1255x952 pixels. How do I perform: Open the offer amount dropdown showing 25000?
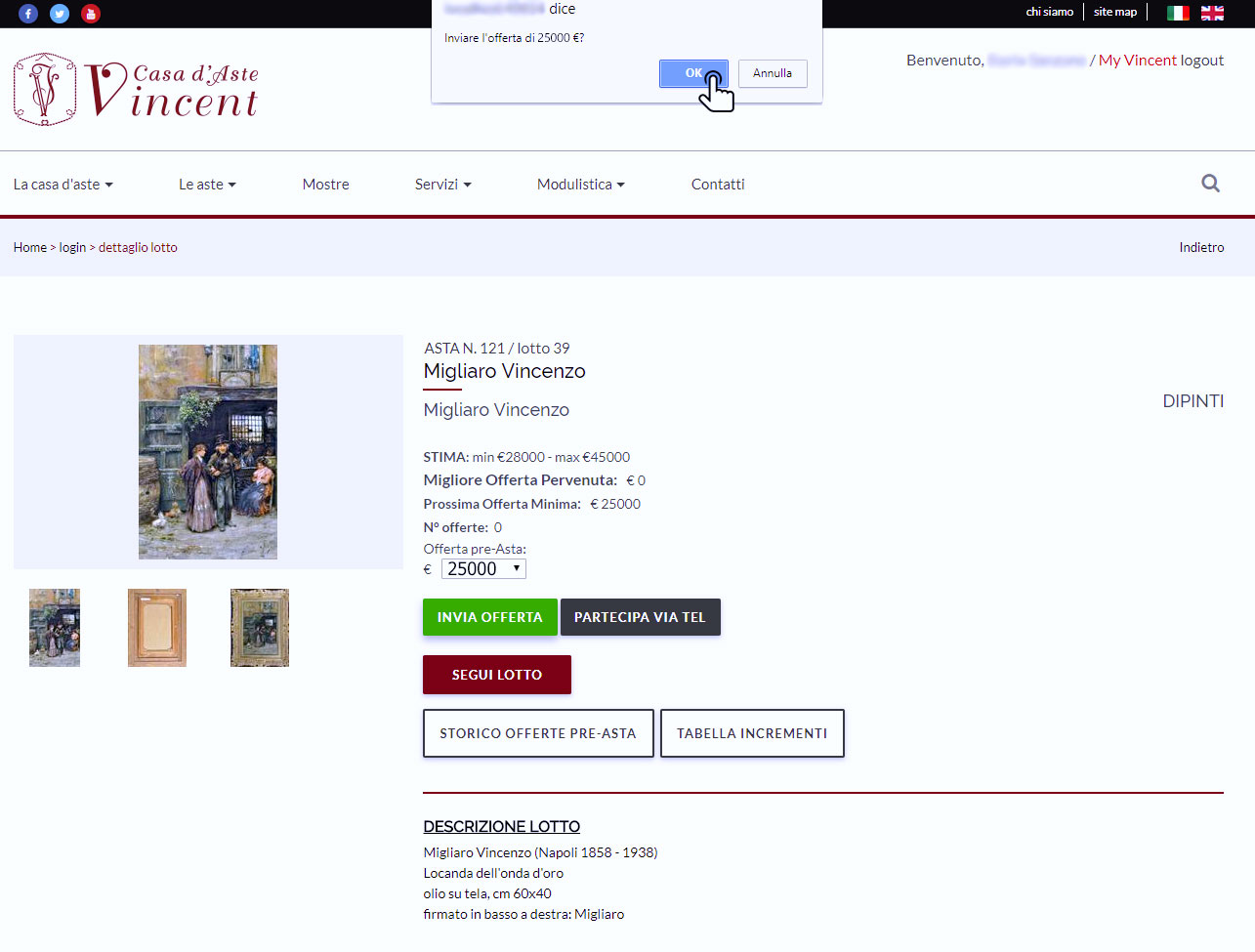483,569
